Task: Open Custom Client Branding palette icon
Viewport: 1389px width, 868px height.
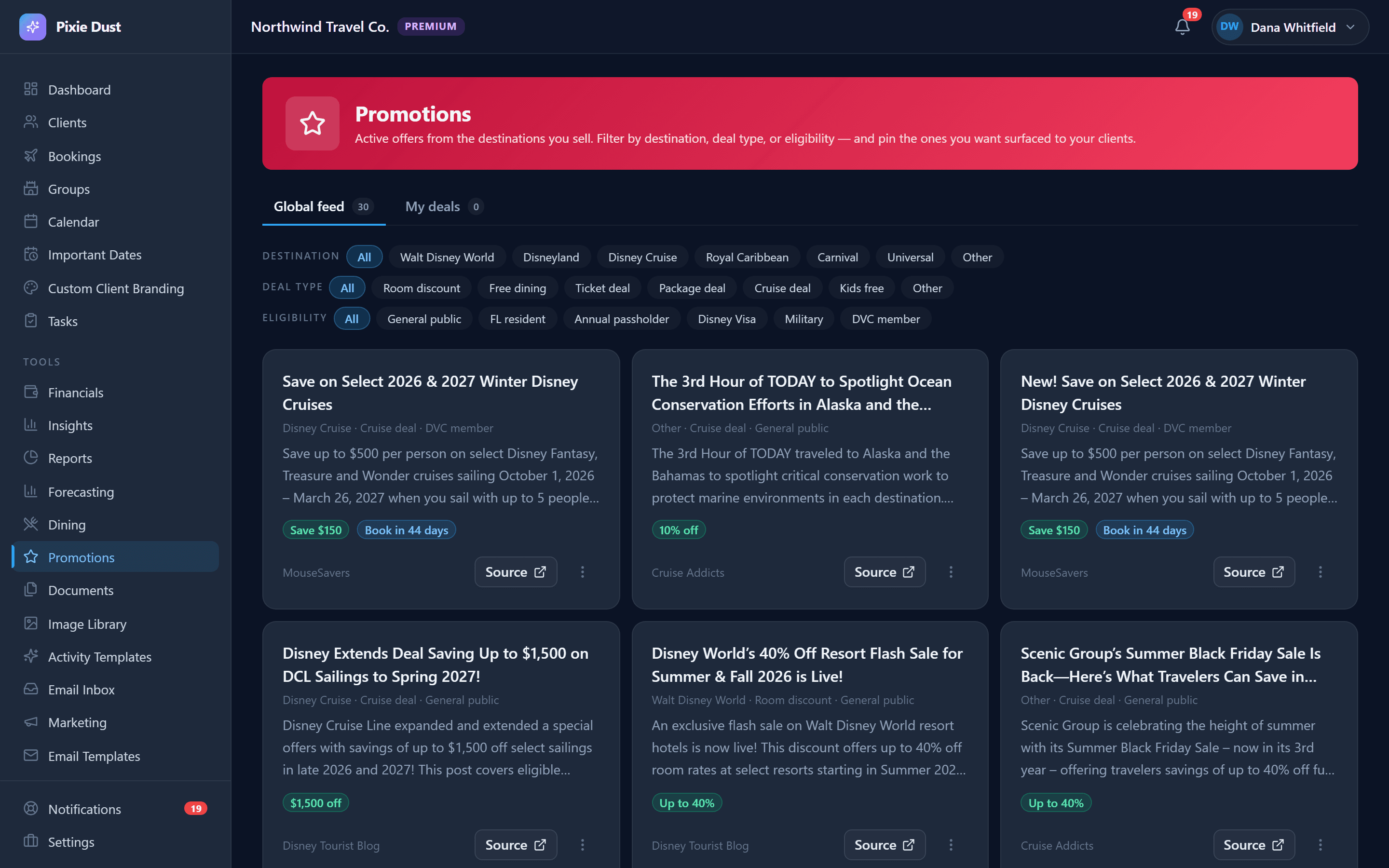Action: (x=31, y=287)
